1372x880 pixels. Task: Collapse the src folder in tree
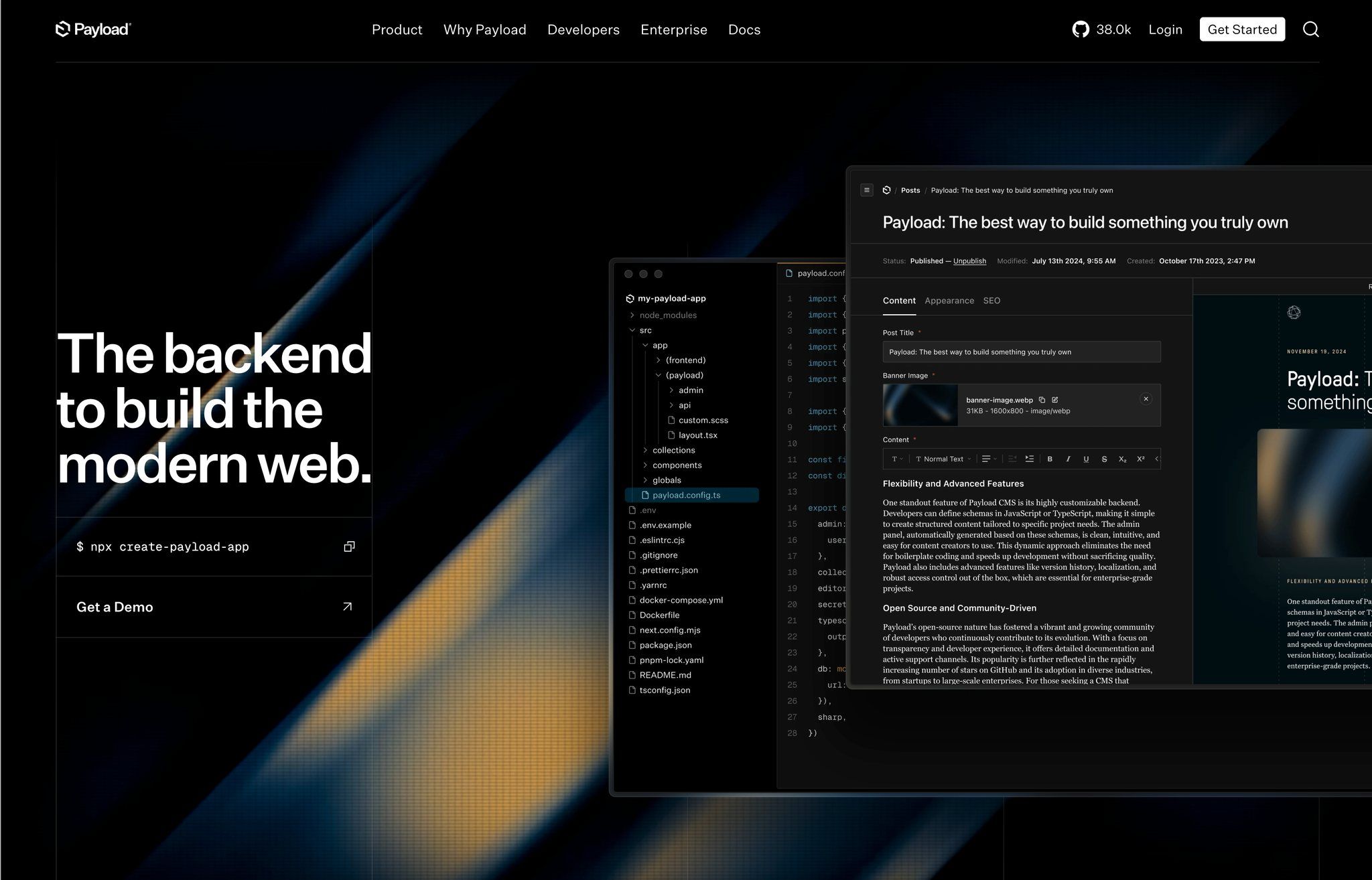[632, 330]
